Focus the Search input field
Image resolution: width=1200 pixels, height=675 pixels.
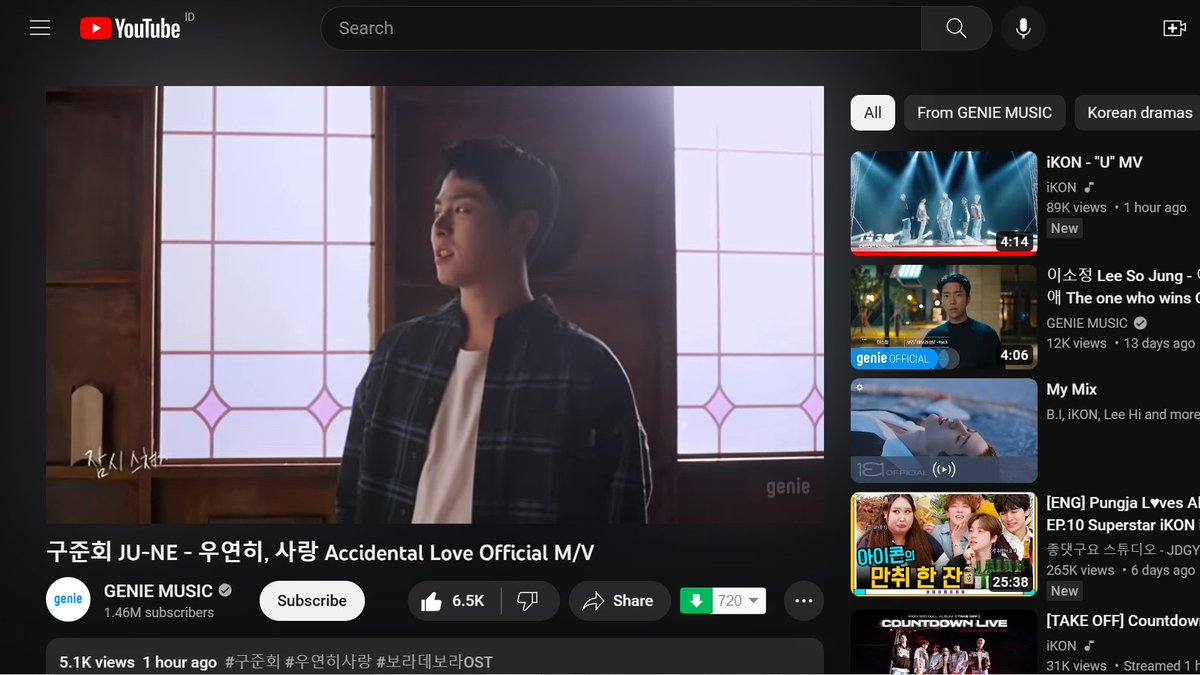click(620, 28)
